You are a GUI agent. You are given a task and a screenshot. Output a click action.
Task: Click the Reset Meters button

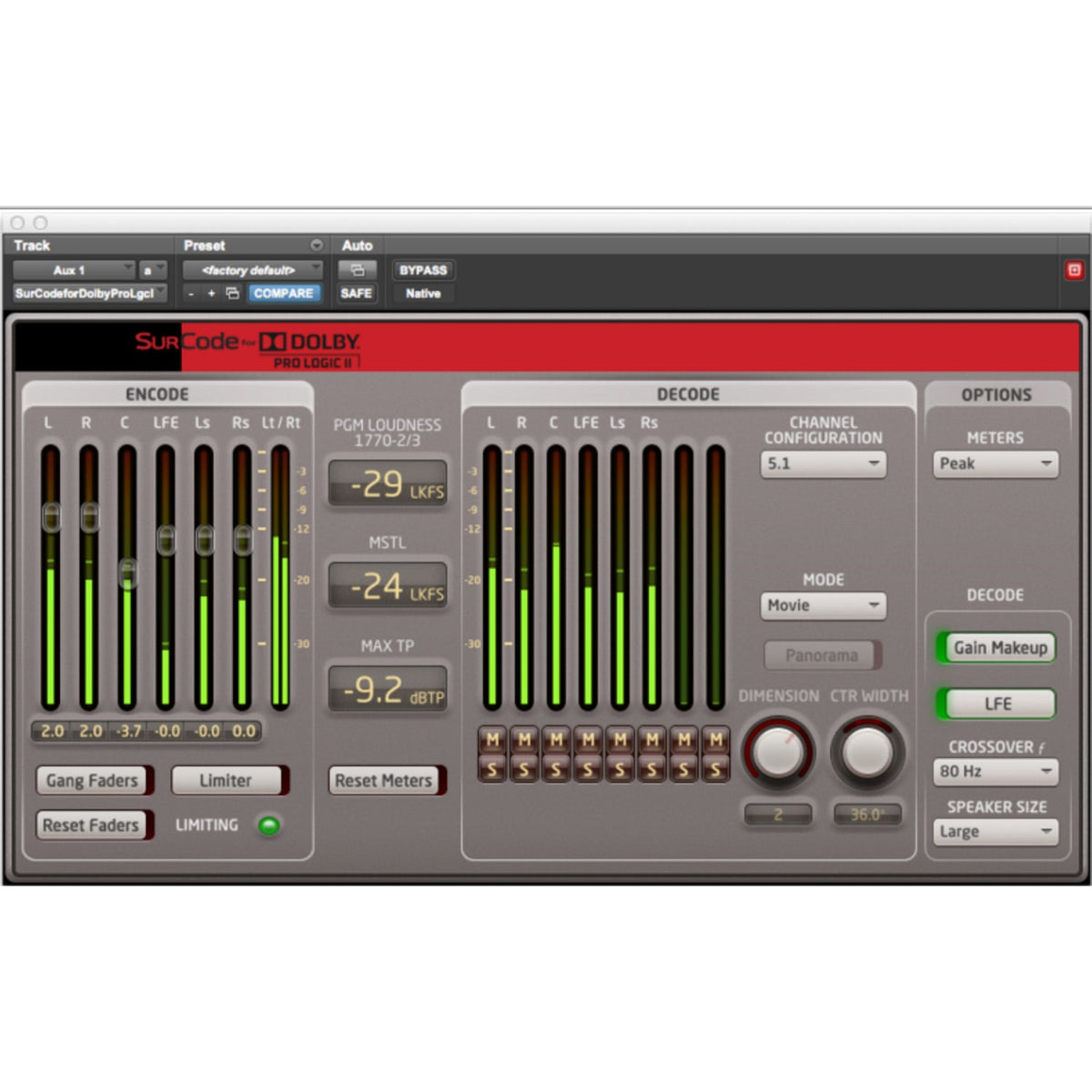[387, 780]
